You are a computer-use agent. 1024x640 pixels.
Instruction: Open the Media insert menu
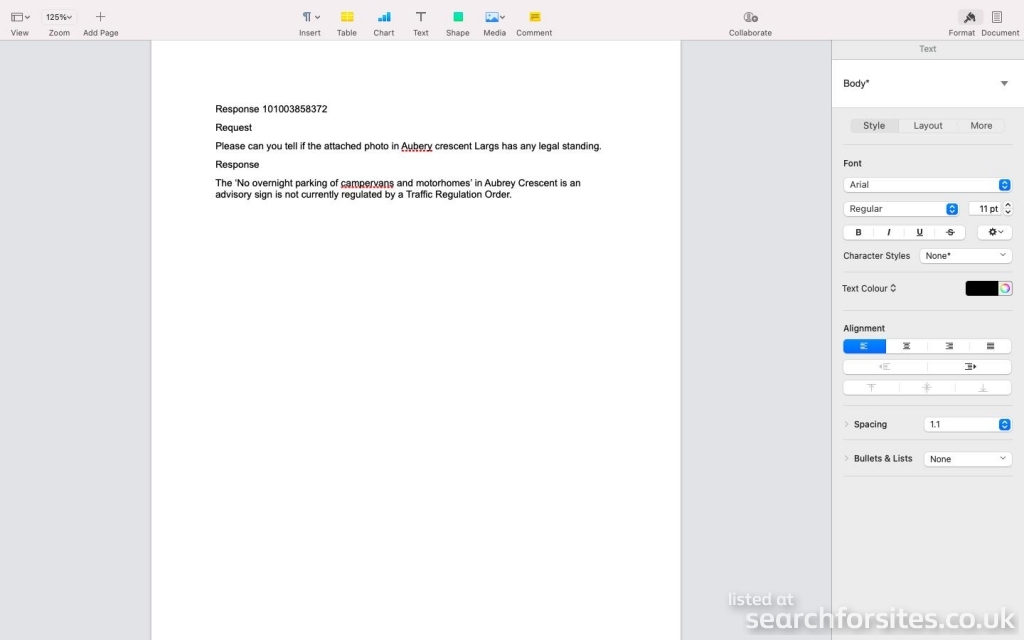[x=494, y=22]
